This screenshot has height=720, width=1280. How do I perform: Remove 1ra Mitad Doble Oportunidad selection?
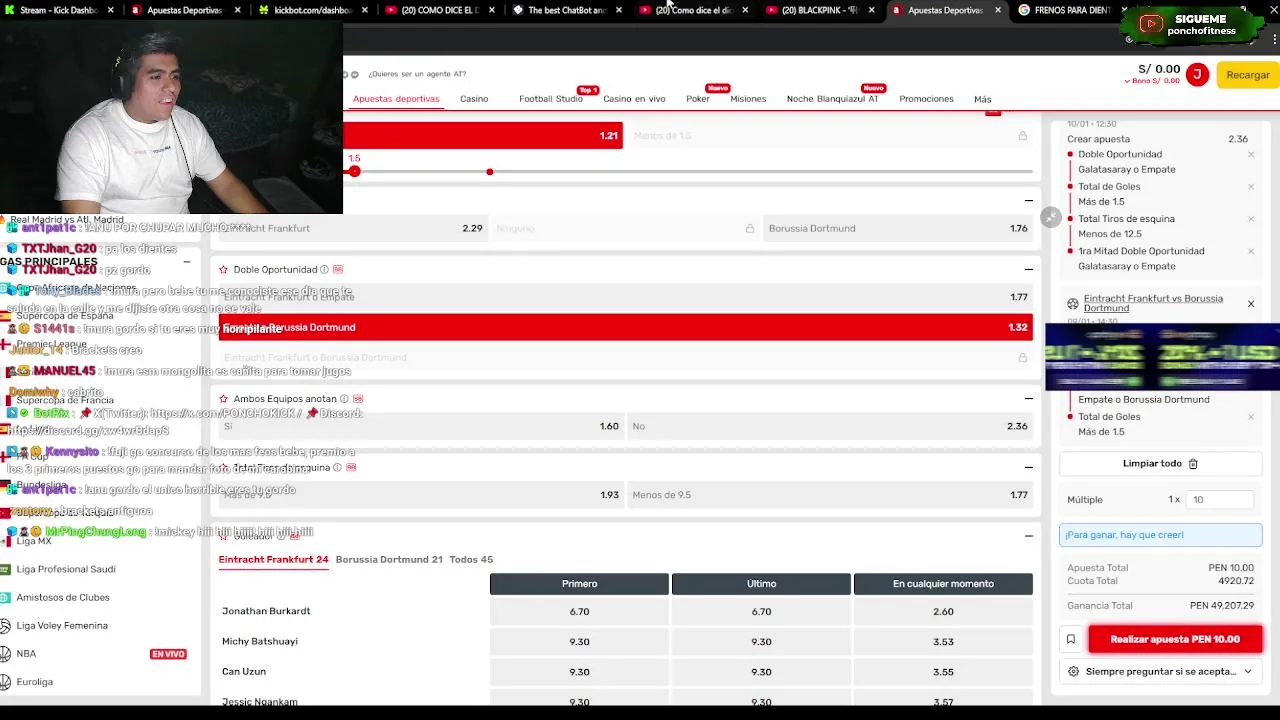[1250, 251]
